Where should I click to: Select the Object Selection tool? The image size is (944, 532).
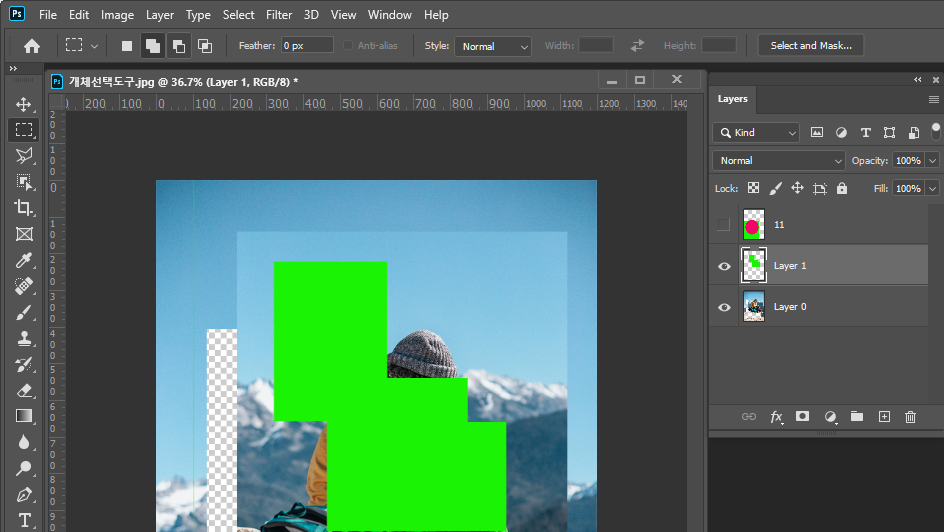click(23, 182)
